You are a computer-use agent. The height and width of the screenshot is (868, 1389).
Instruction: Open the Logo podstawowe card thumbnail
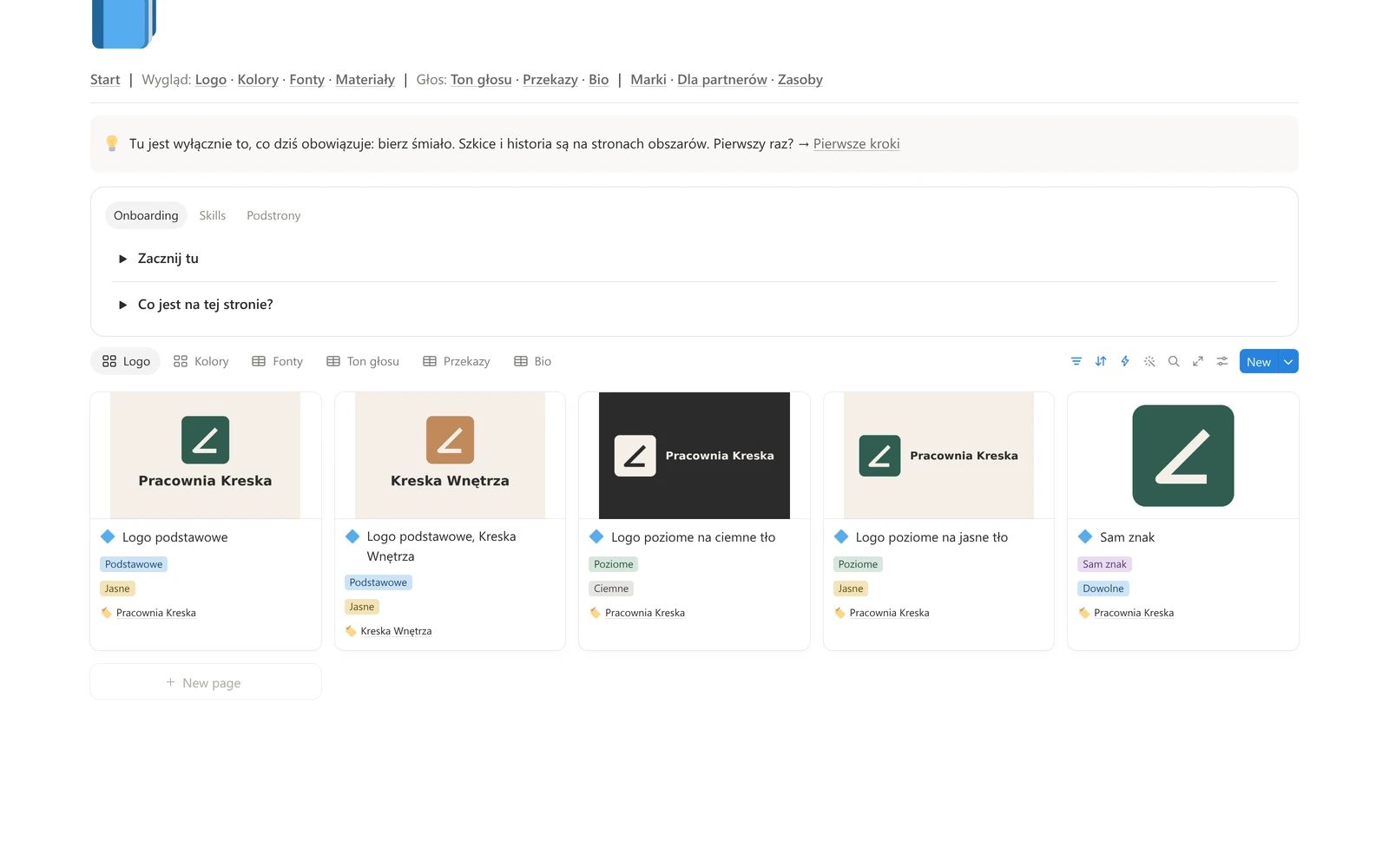(206, 456)
